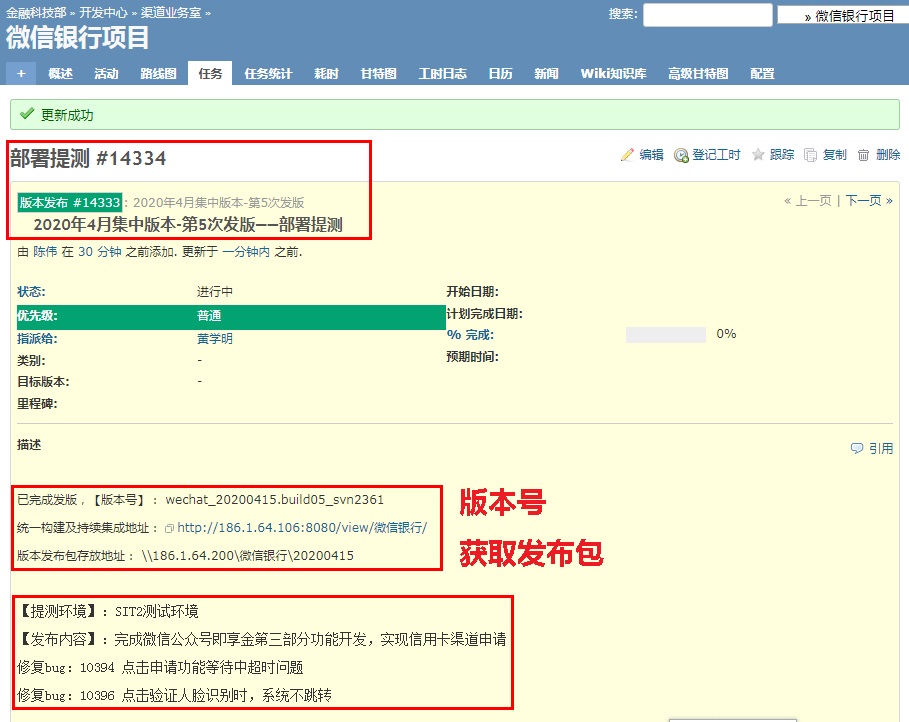This screenshot has width=909, height=722.
Task: Open the 概述 tab
Action: (x=60, y=74)
